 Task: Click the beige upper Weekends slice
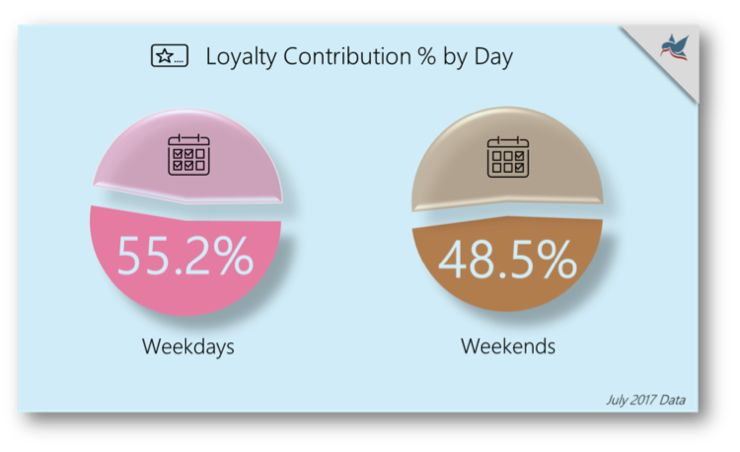[508, 160]
